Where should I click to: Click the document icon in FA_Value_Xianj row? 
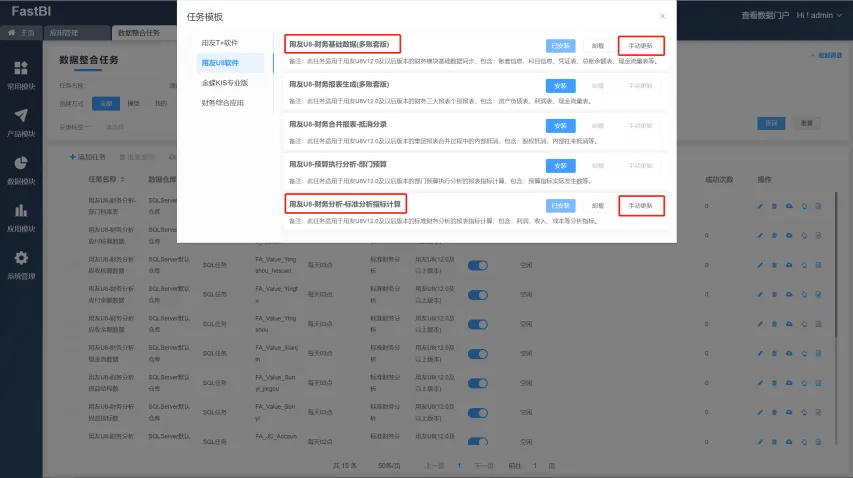pyautogui.click(x=818, y=353)
